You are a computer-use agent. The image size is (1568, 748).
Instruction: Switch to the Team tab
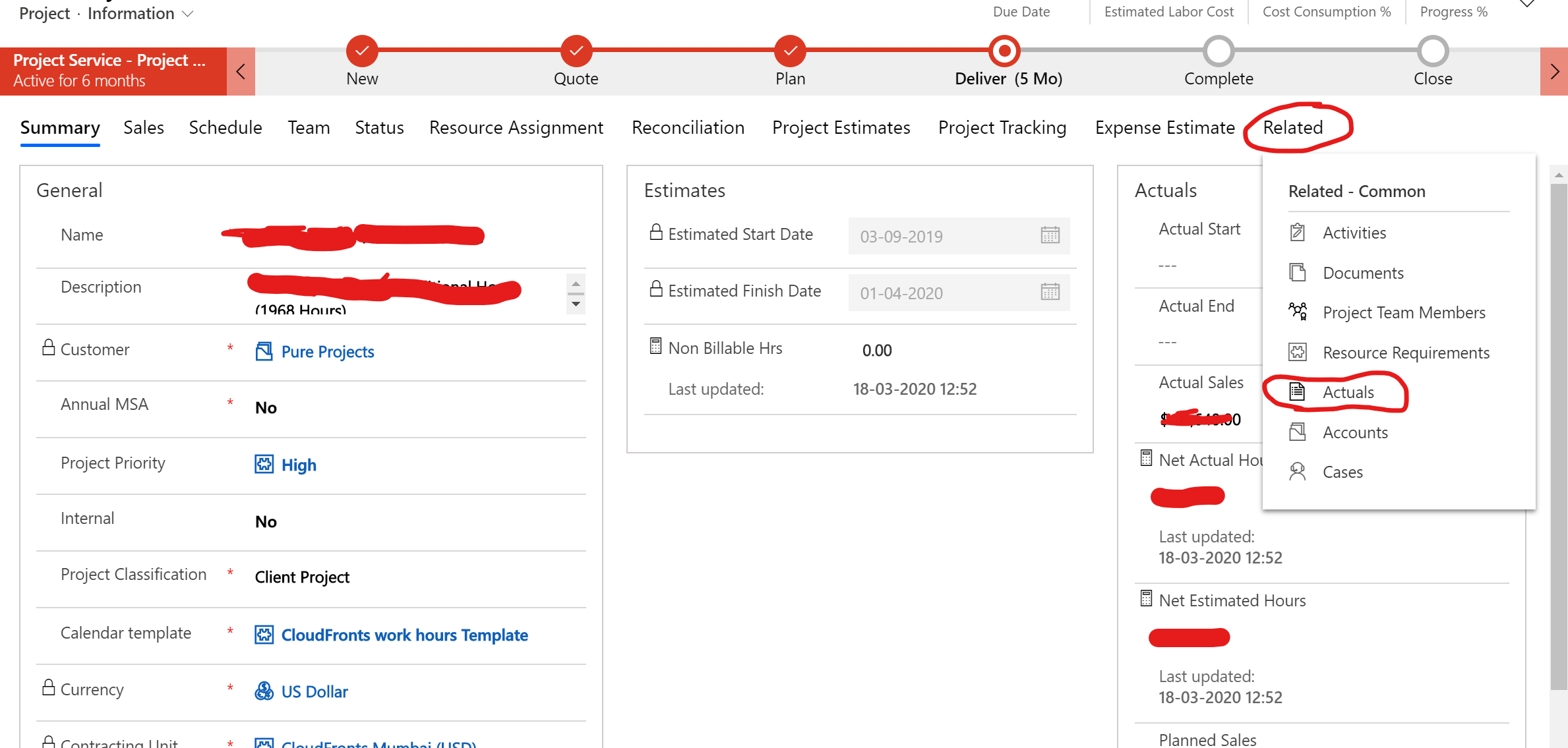click(x=309, y=127)
